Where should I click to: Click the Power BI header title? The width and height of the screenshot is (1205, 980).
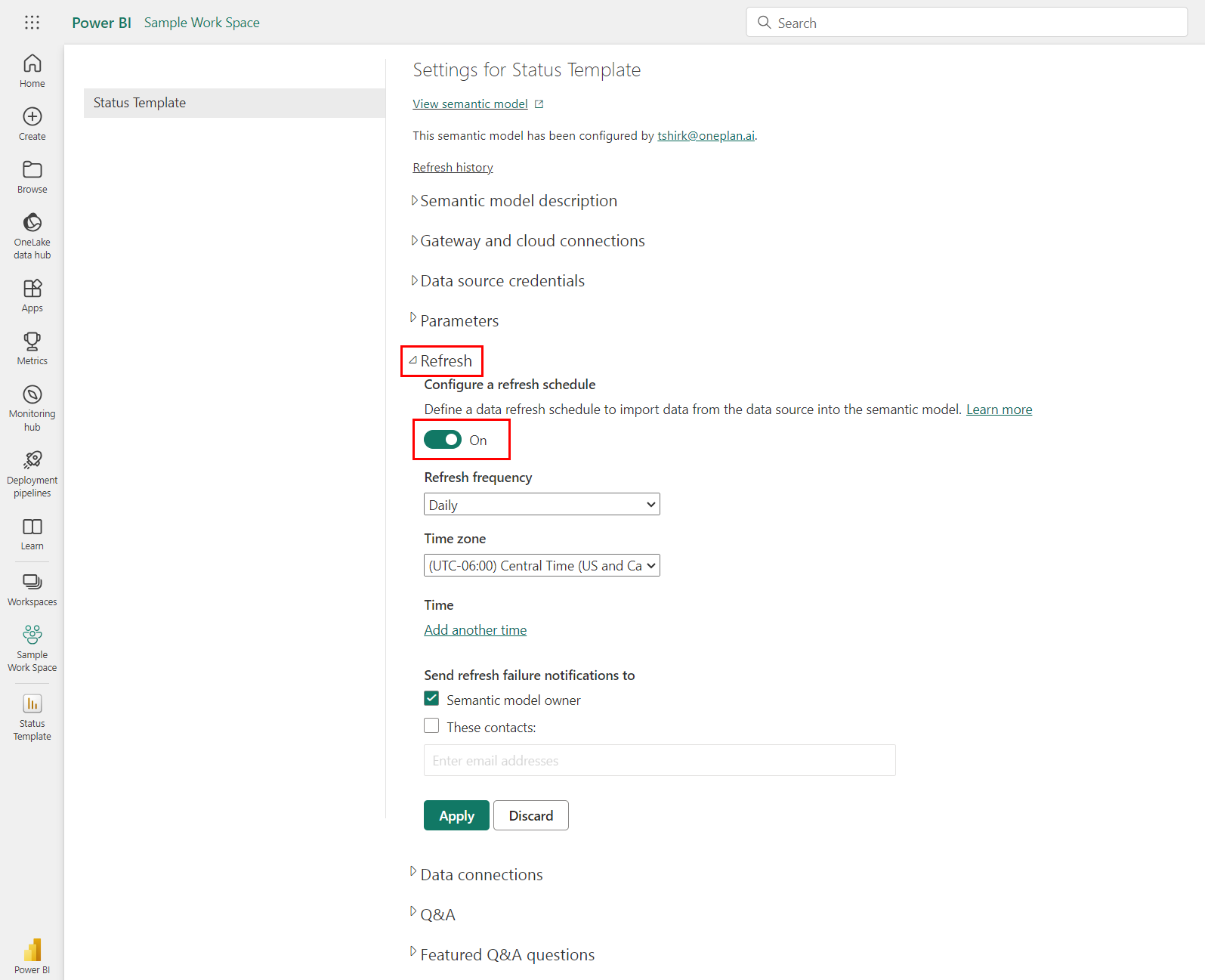(102, 23)
